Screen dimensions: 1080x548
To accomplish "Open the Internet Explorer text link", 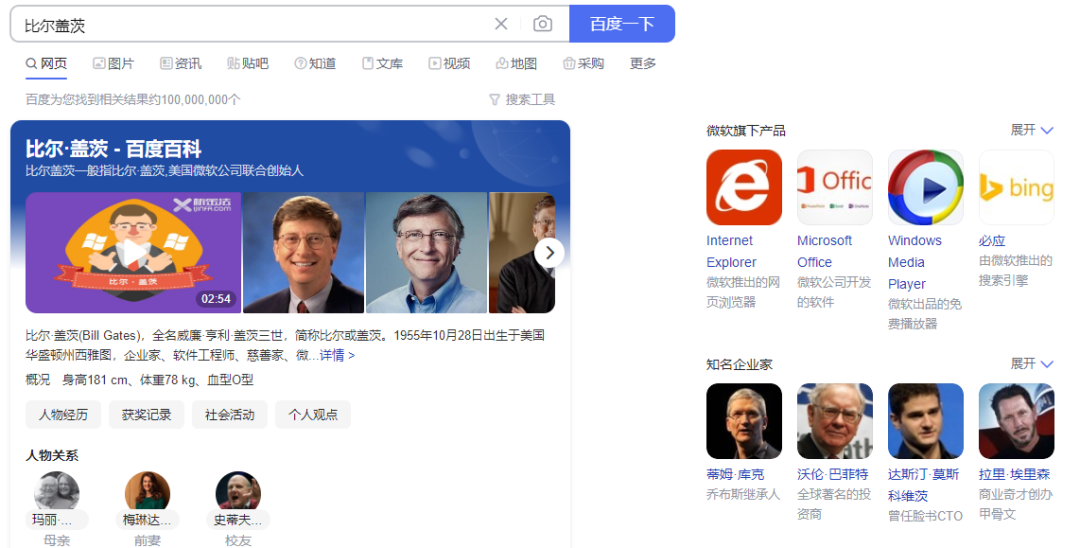I will [731, 251].
